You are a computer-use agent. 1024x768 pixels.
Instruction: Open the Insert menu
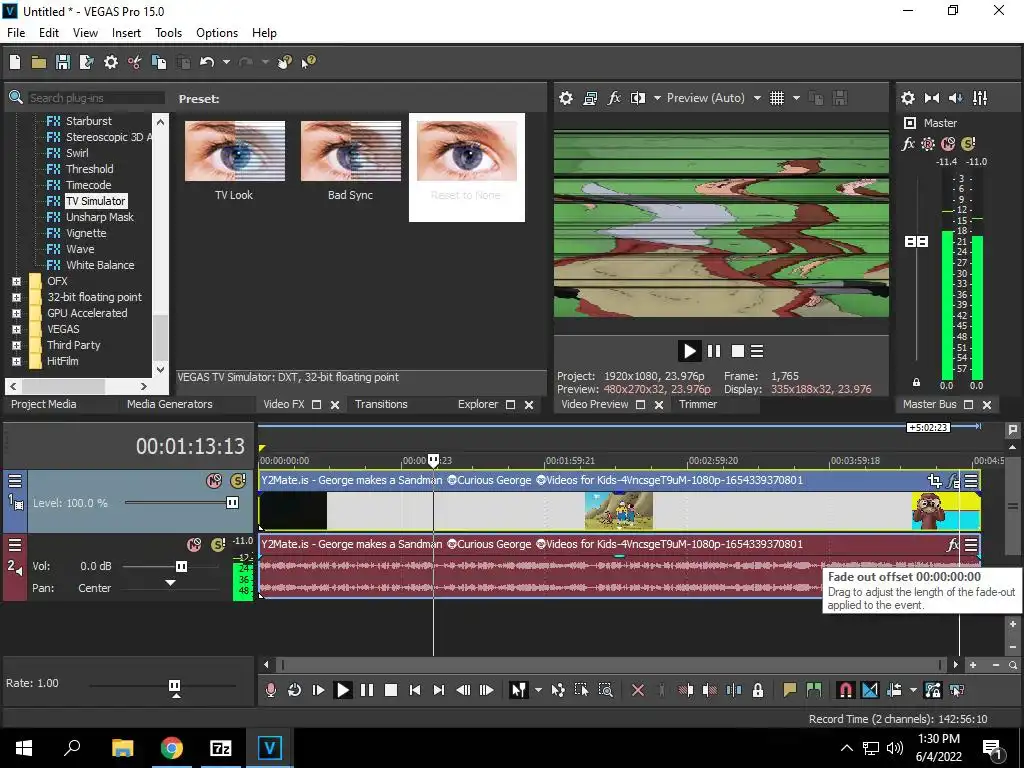click(x=126, y=33)
